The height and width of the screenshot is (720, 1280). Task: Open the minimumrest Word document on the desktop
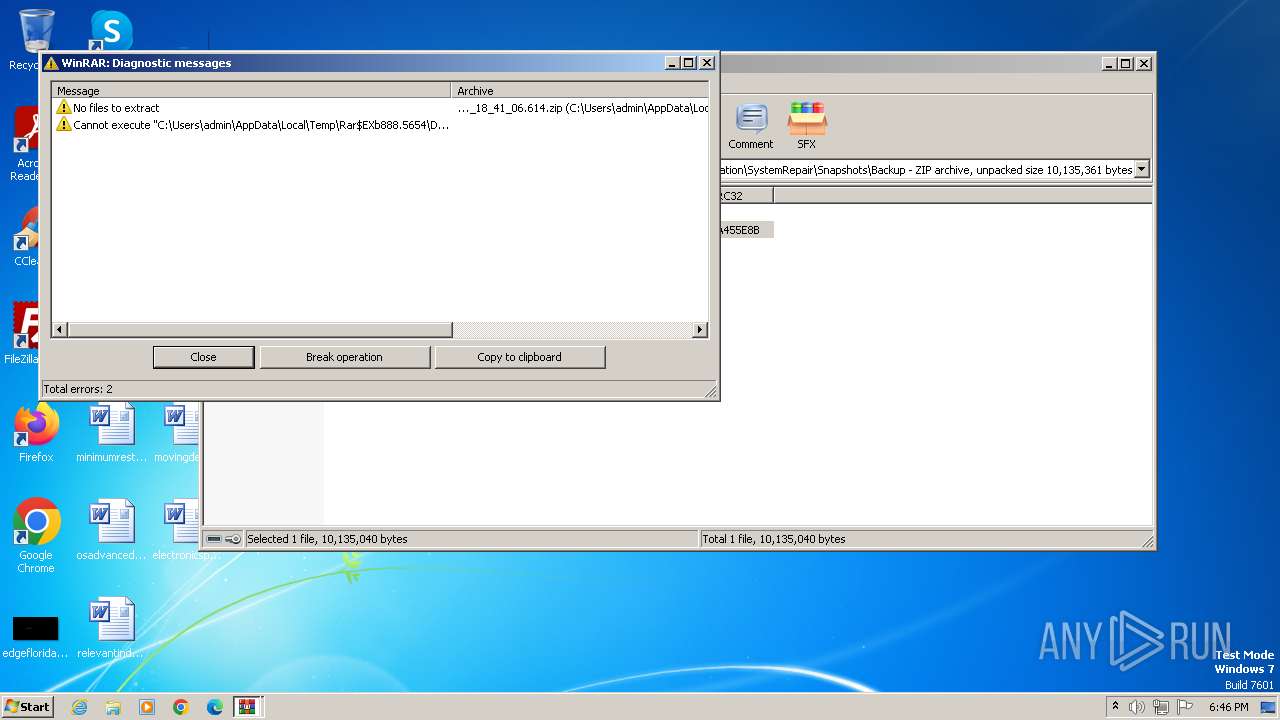pyautogui.click(x=111, y=432)
